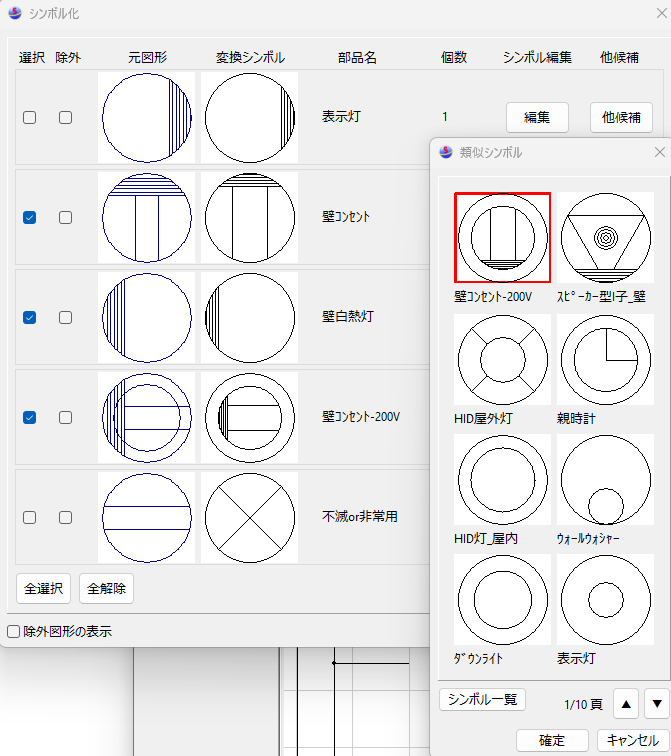Select the スピーカー型I子_壁 symbol thumbnail
The width and height of the screenshot is (671, 756).
point(606,238)
